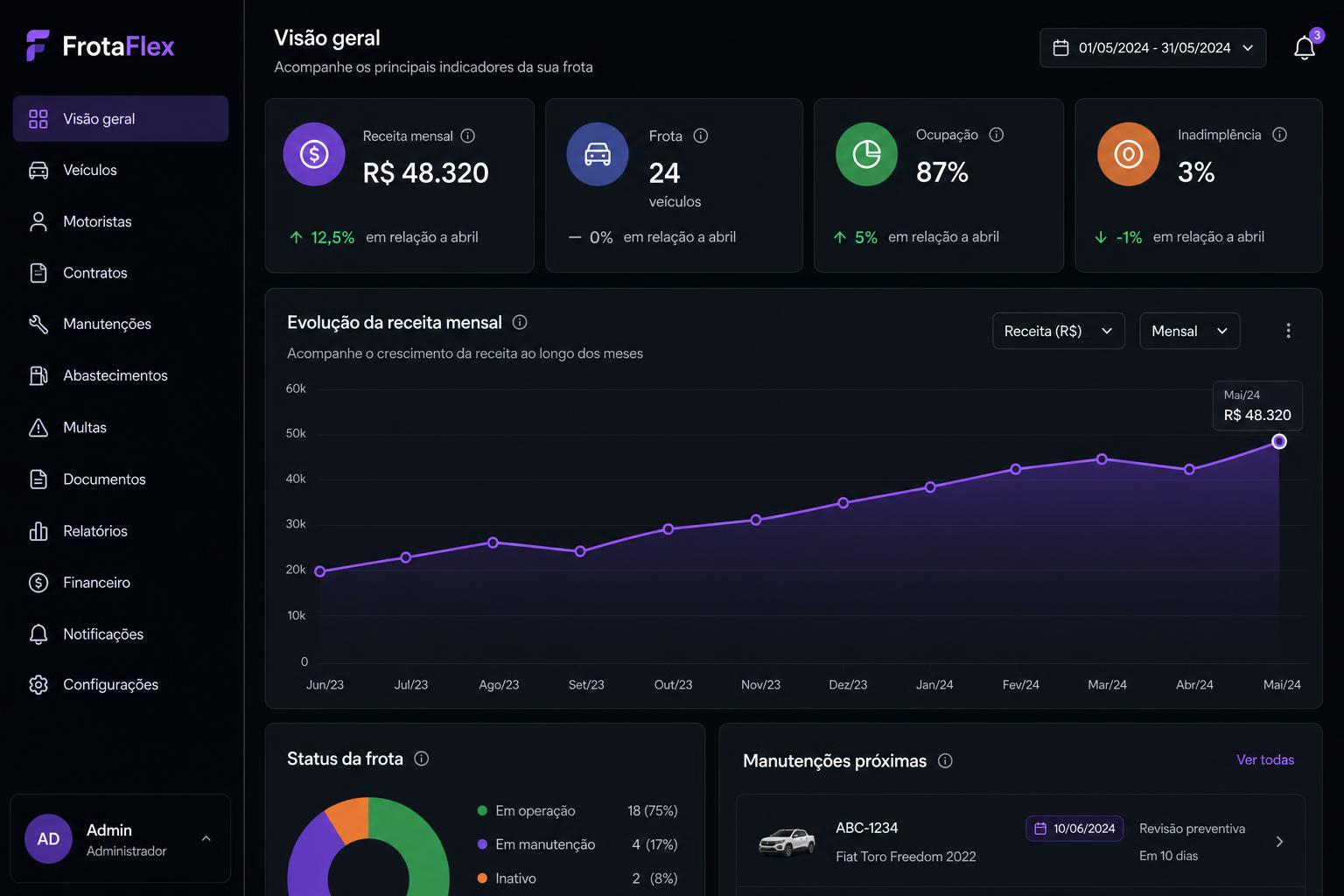Screen dimensions: 1344x896
Task: Select the Em operação green legend dot
Action: pos(482,810)
